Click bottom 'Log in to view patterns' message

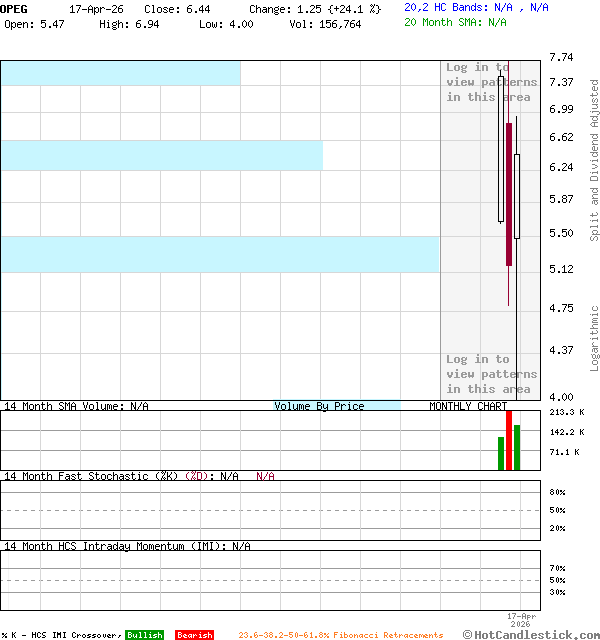pyautogui.click(x=491, y=374)
